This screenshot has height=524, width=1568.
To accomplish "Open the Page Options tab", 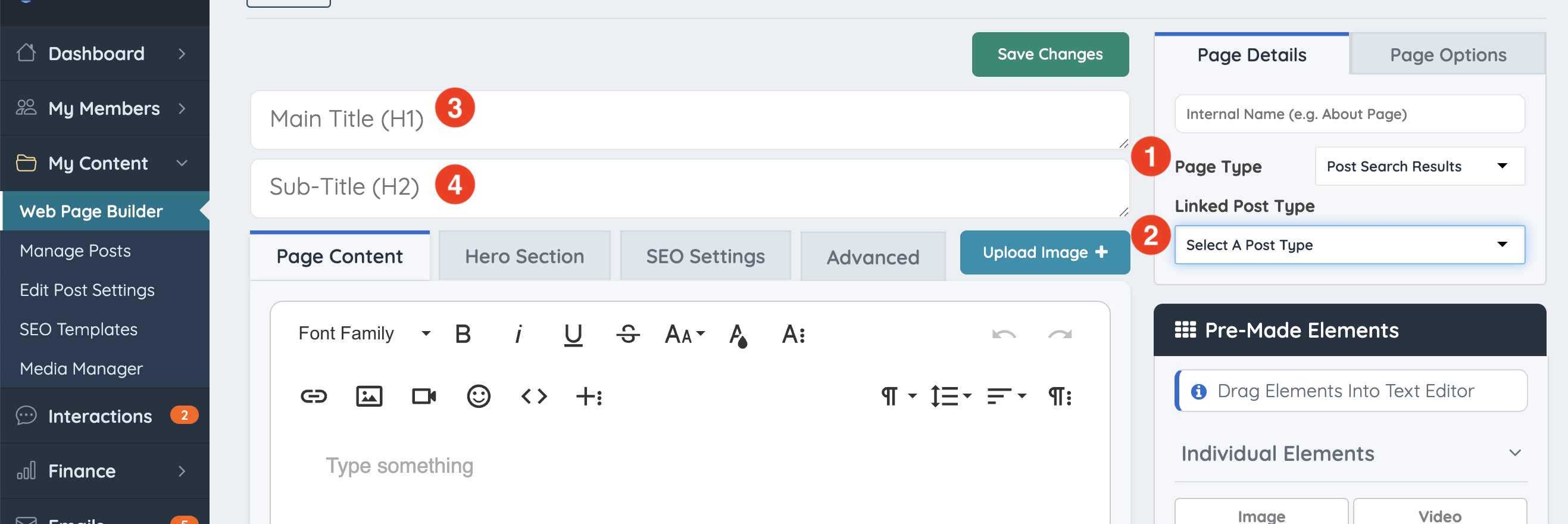I will tap(1447, 55).
